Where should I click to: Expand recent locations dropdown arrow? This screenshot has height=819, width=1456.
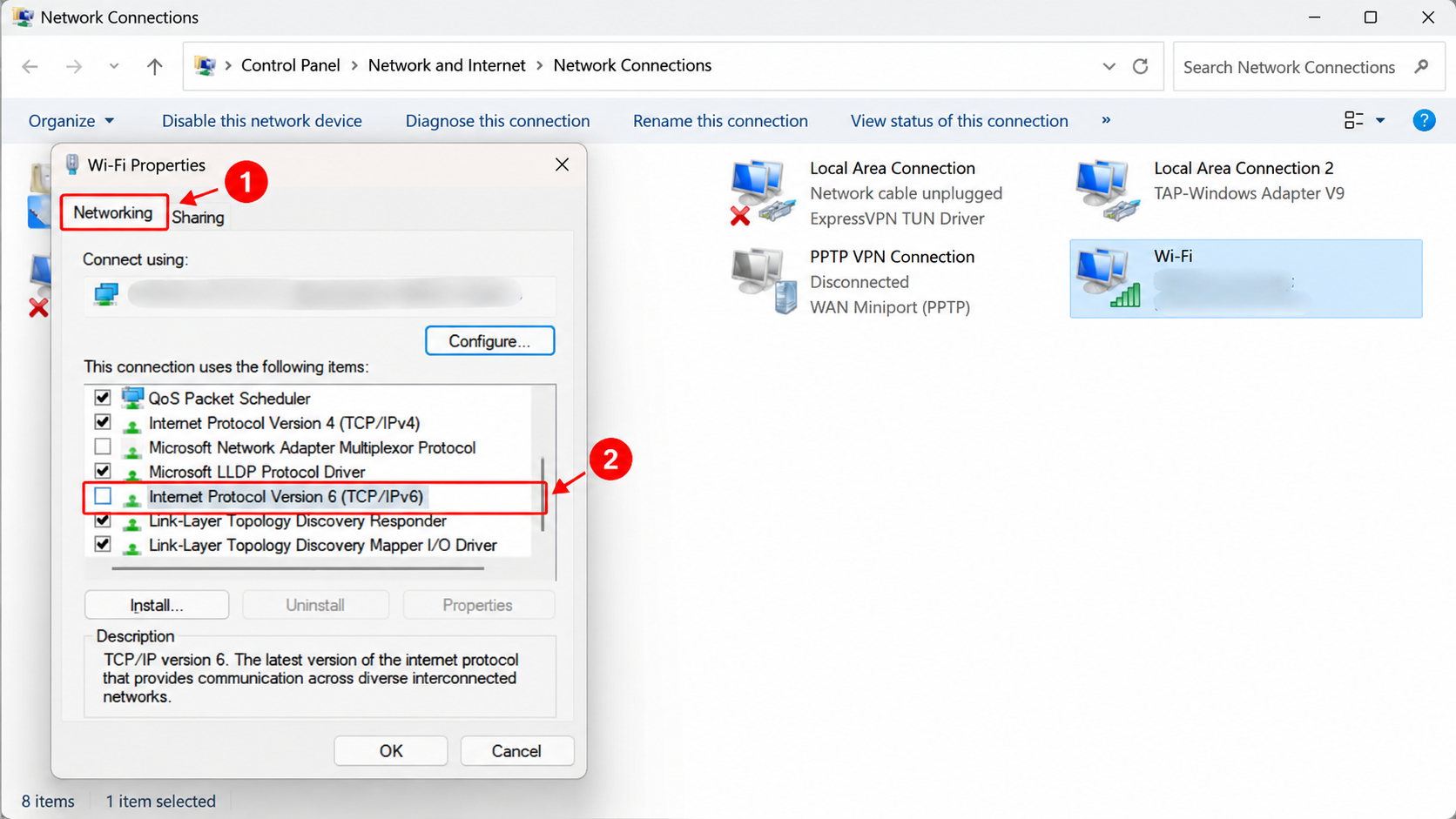(113, 66)
